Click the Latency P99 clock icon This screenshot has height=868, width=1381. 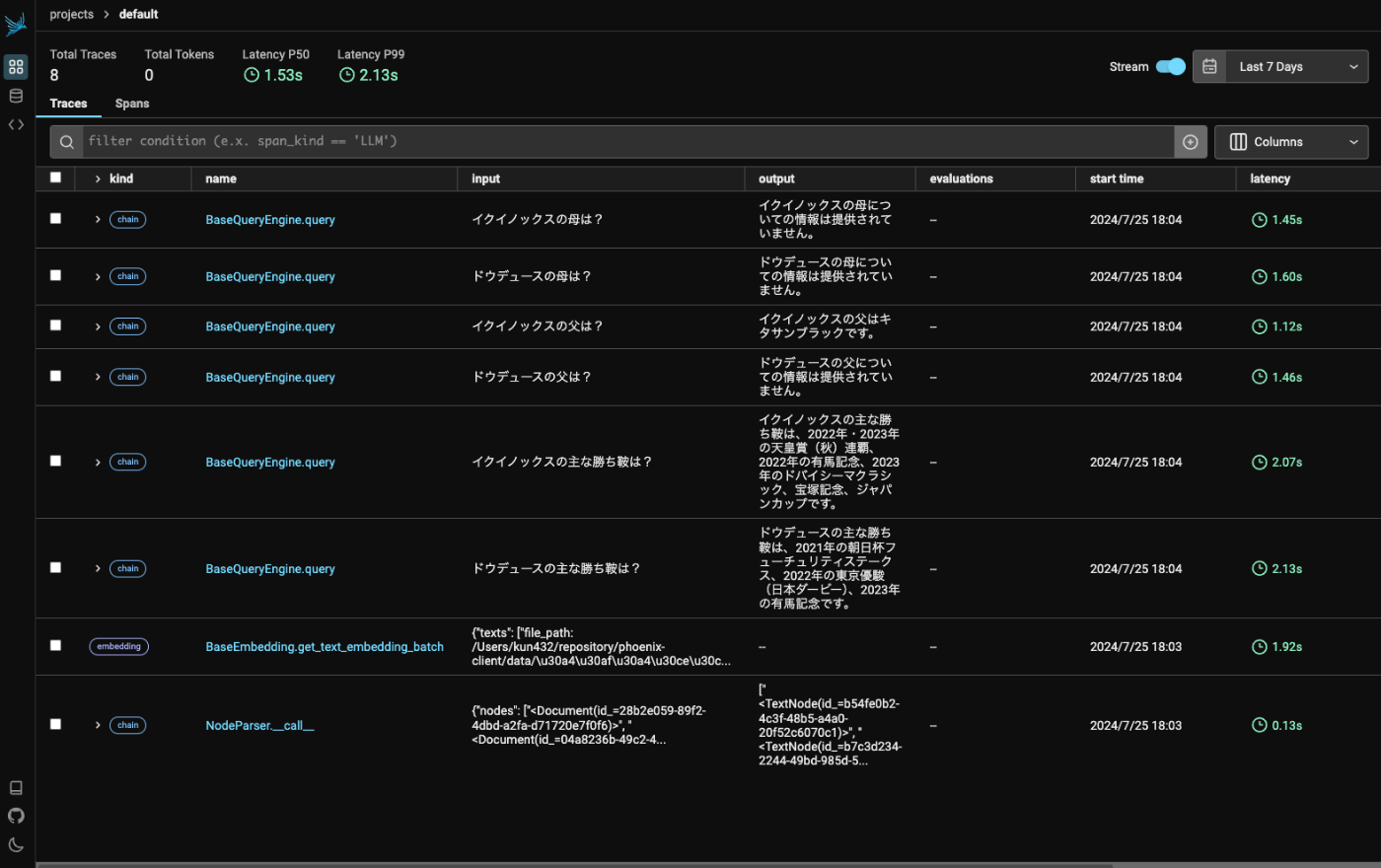pos(346,75)
